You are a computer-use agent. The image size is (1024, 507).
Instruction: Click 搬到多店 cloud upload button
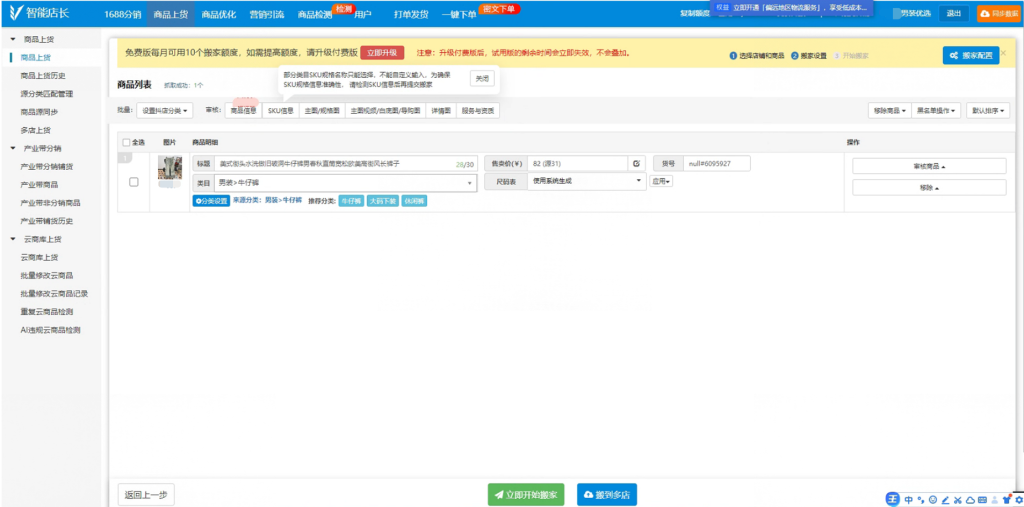click(606, 494)
